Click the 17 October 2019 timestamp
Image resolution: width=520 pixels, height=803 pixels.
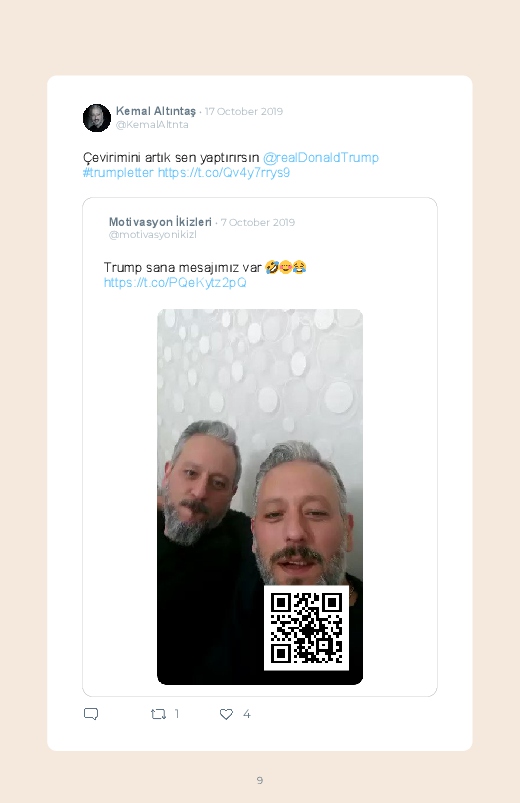[244, 112]
